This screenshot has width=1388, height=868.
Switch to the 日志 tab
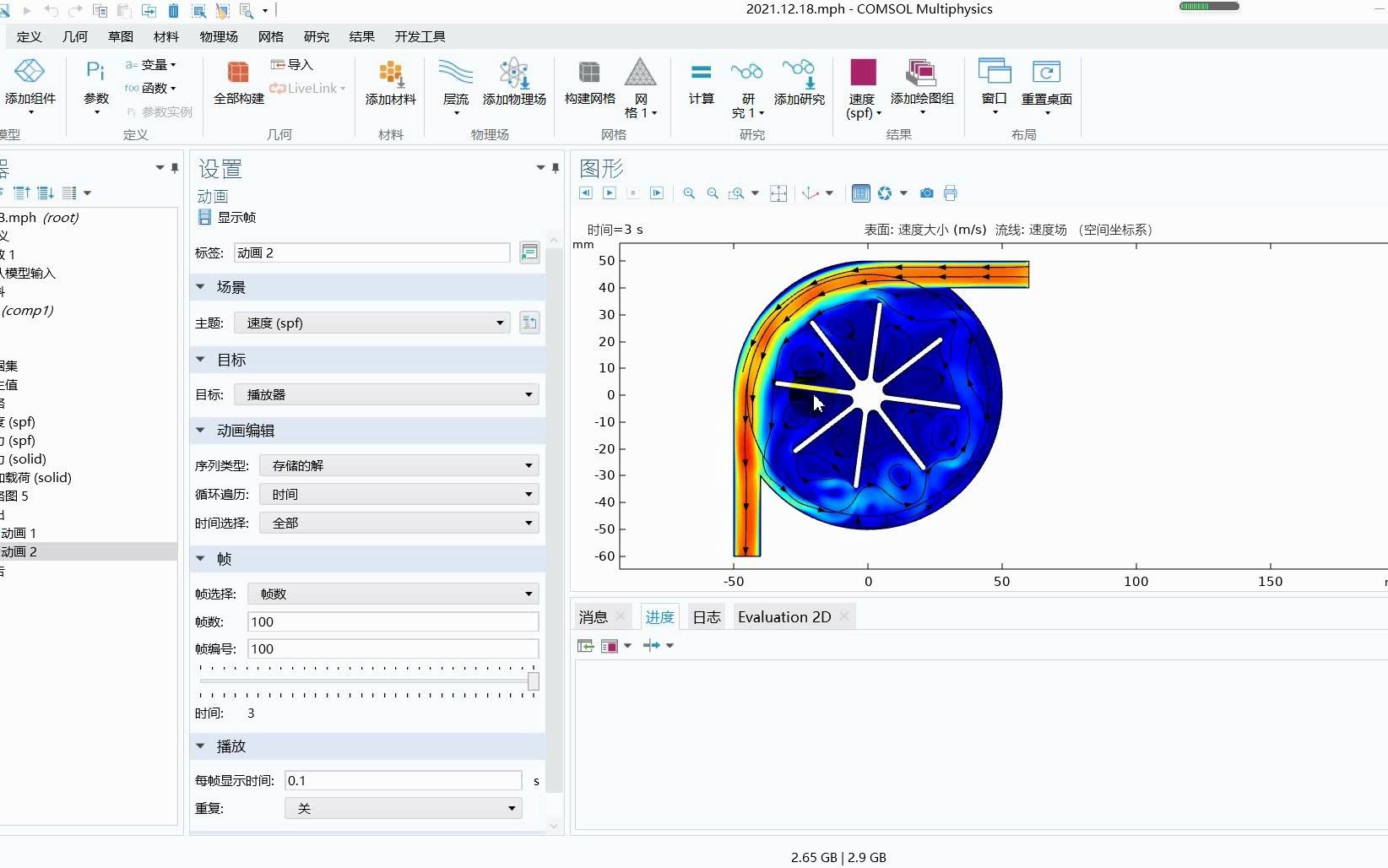(x=706, y=616)
